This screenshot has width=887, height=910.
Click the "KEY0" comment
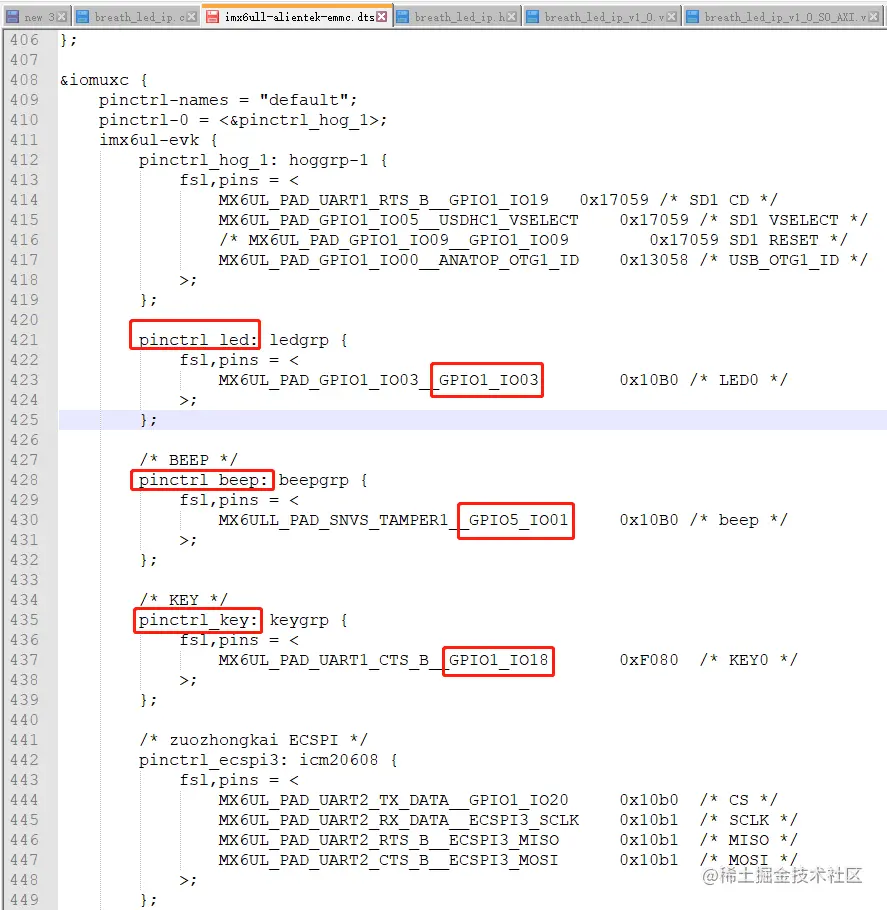point(749,660)
